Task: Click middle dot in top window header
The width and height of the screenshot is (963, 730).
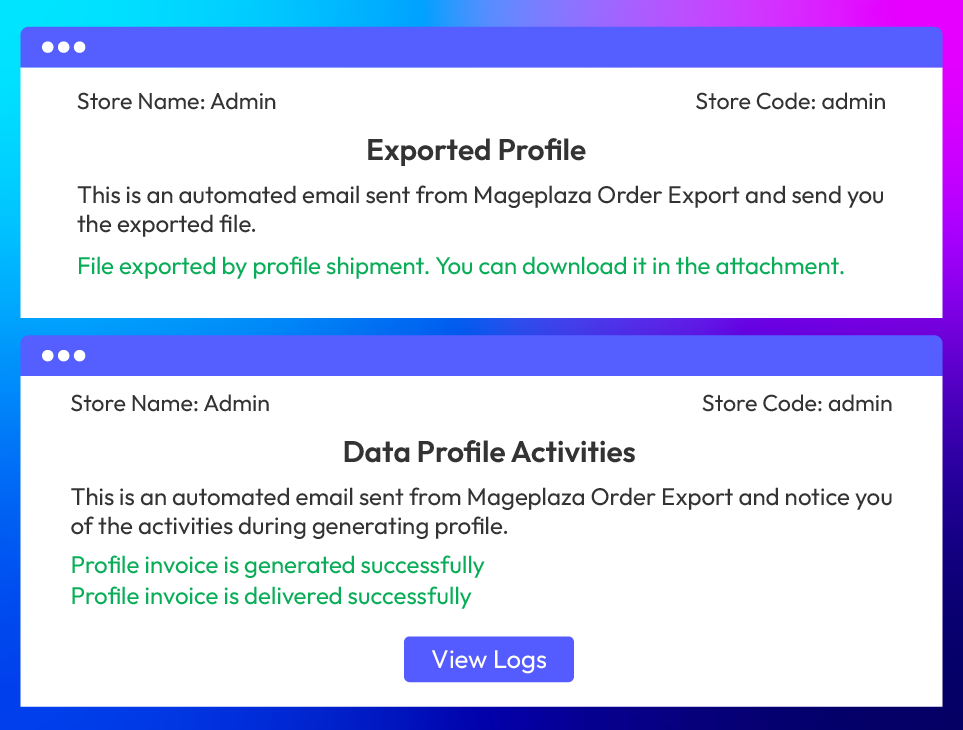Action: 63,47
